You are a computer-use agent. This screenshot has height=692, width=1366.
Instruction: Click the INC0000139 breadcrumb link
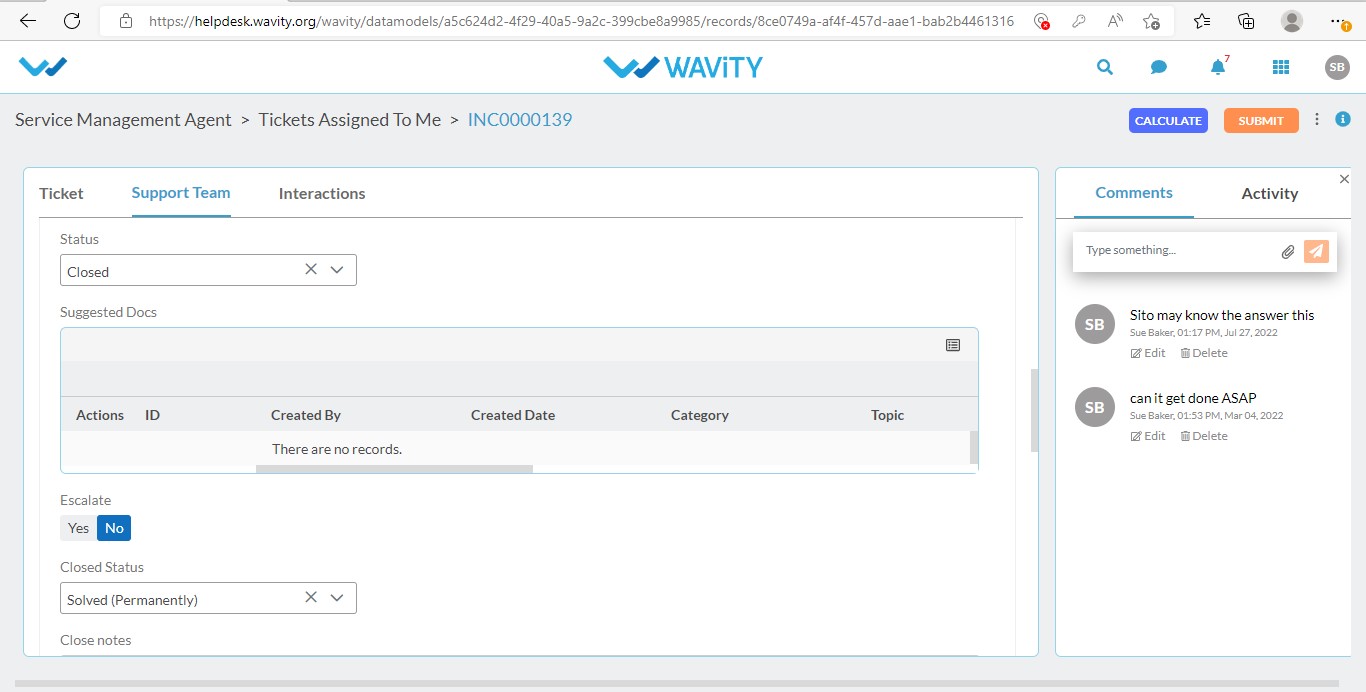pyautogui.click(x=520, y=120)
